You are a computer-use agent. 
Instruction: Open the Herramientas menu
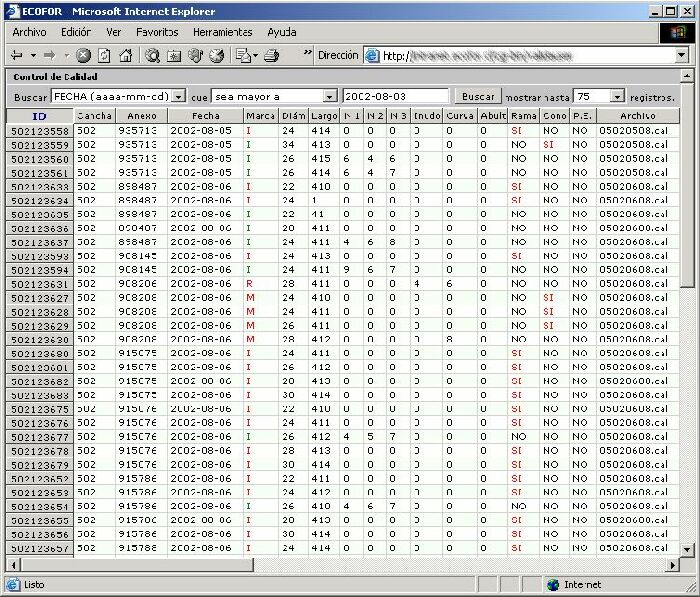tap(223, 32)
